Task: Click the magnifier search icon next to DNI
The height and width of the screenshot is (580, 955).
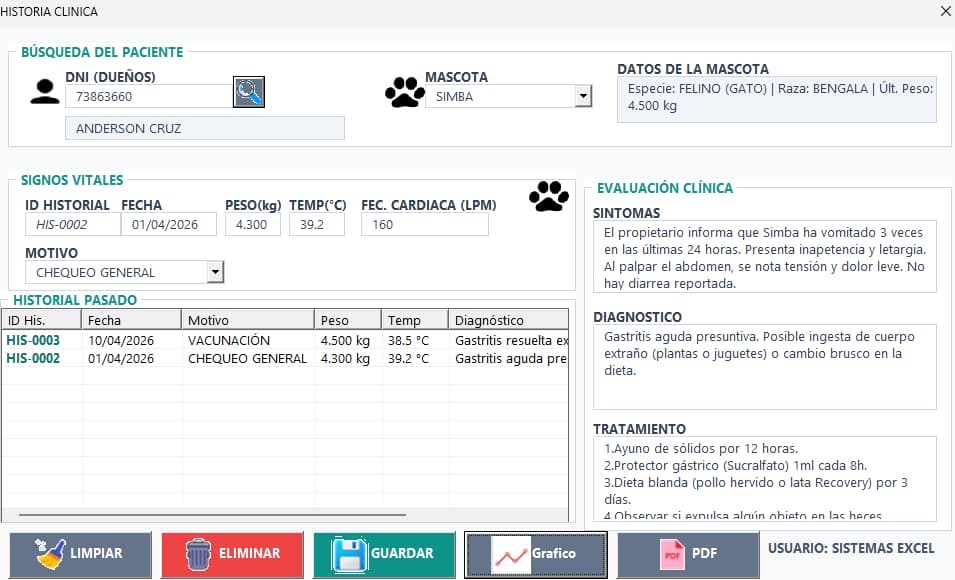Action: [x=248, y=92]
